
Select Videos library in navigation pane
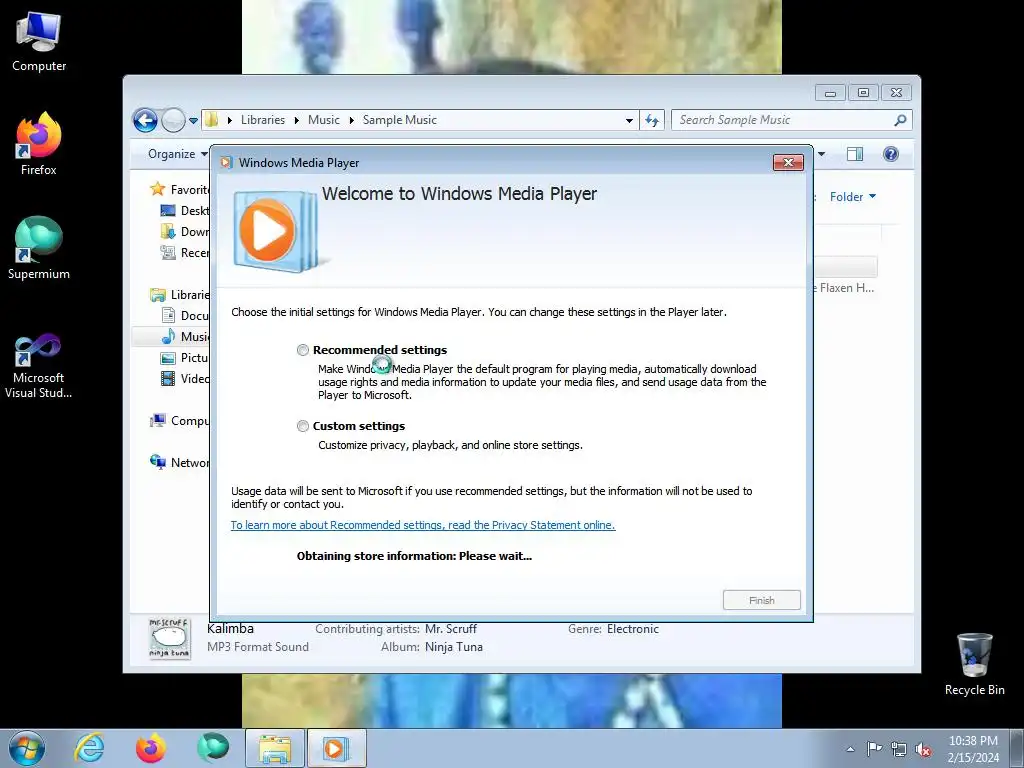pyautogui.click(x=185, y=379)
